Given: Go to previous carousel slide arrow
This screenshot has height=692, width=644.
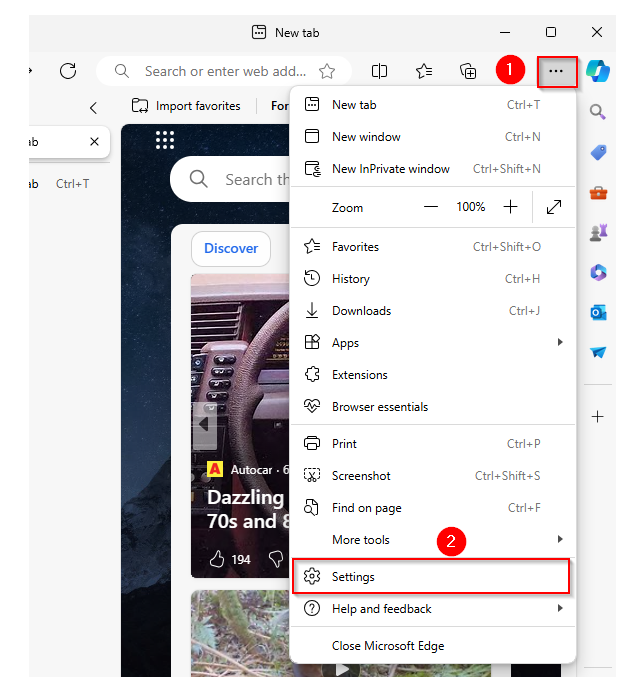Looking at the screenshot, I should [204, 425].
